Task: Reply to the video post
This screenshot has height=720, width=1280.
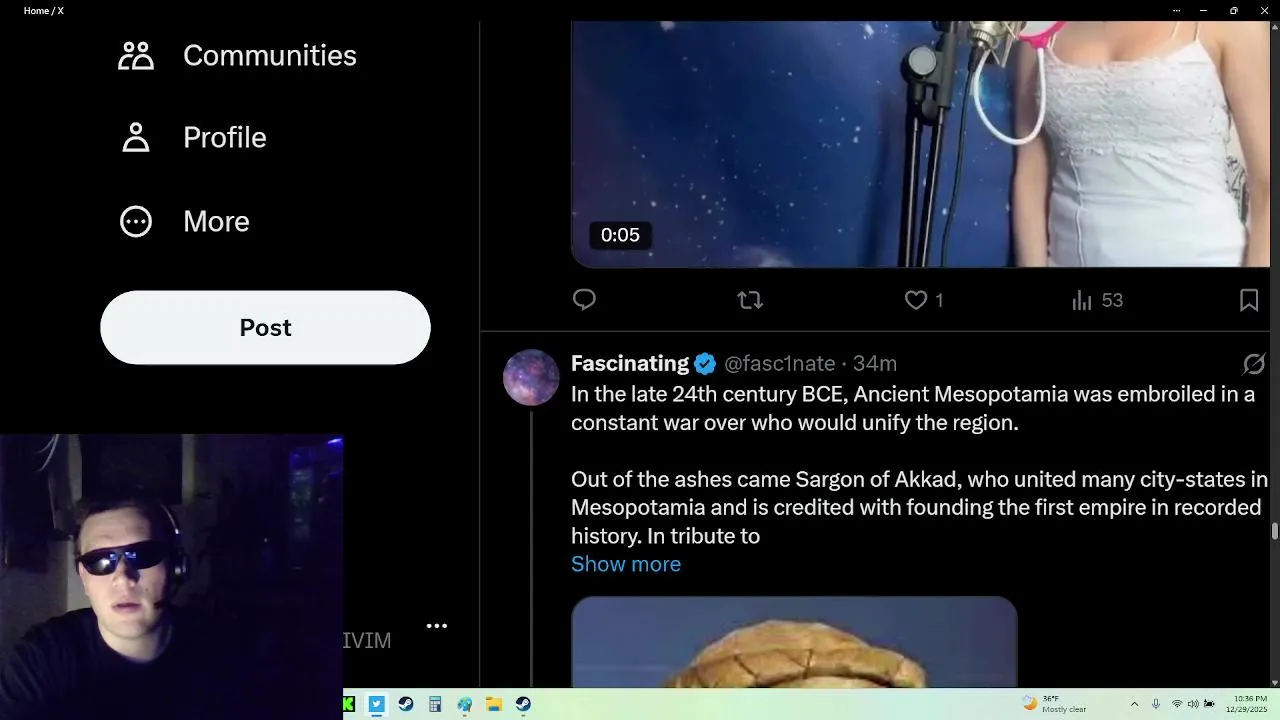Action: tap(584, 300)
